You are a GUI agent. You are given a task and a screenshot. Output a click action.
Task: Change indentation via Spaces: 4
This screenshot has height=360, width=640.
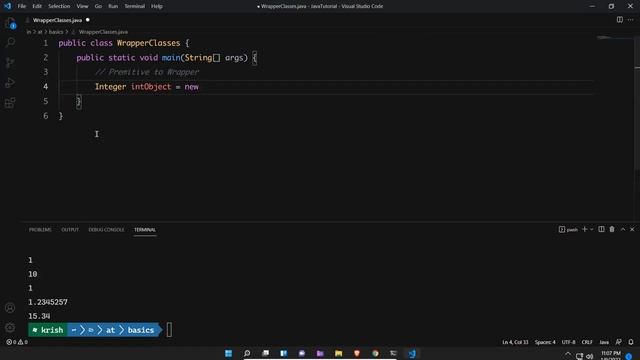click(x=545, y=342)
